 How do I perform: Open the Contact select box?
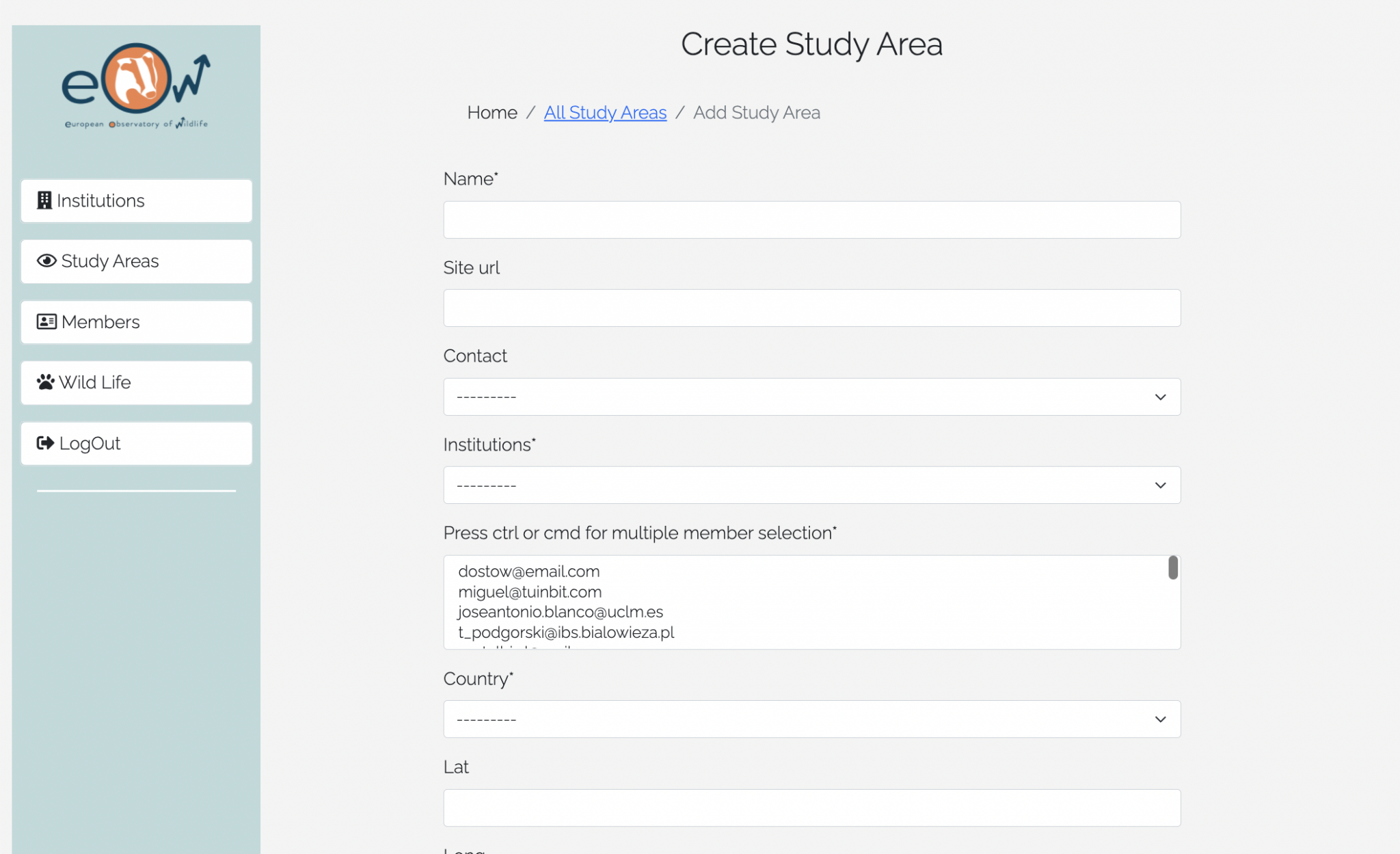(x=811, y=397)
